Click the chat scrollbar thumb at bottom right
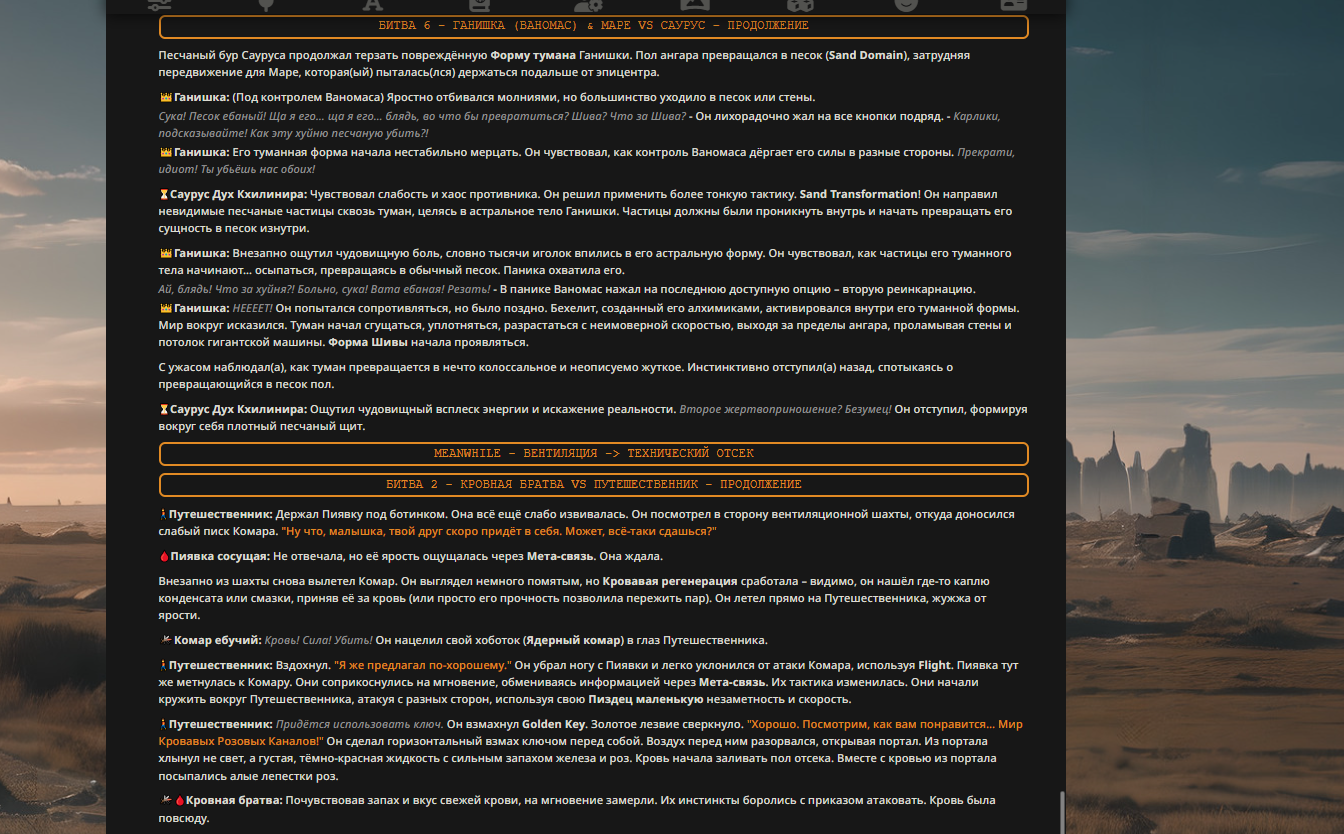Screen dimensions: 1344x834 1061,812
